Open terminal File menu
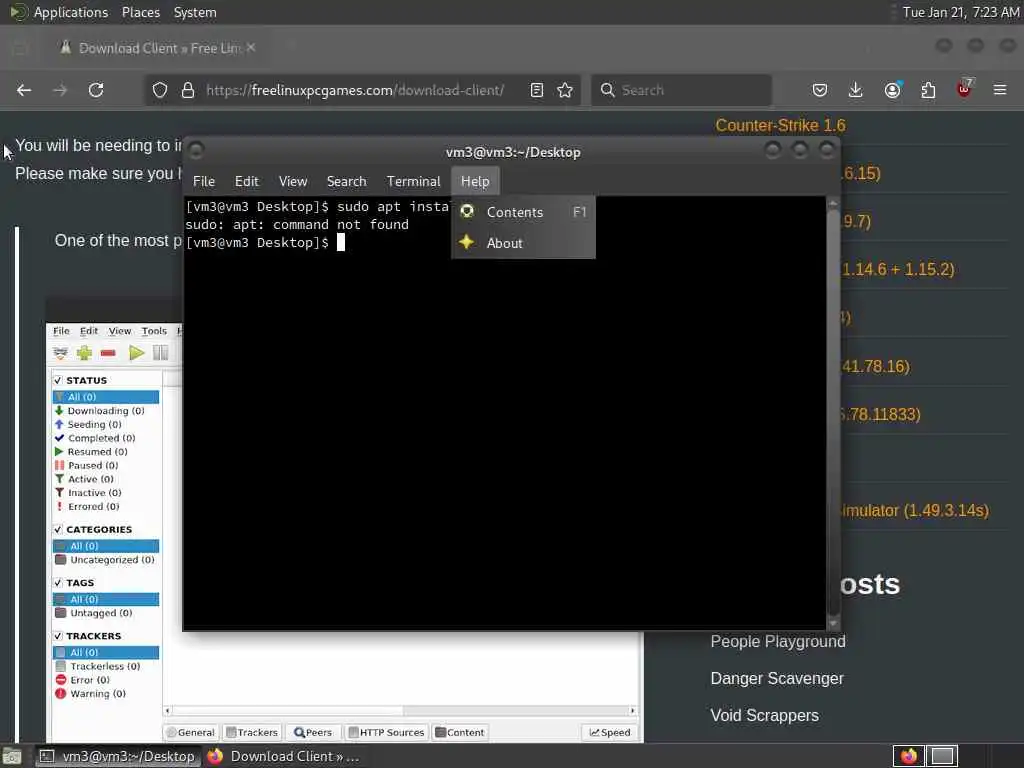Screen dimensions: 1024x768 [x=204, y=182]
